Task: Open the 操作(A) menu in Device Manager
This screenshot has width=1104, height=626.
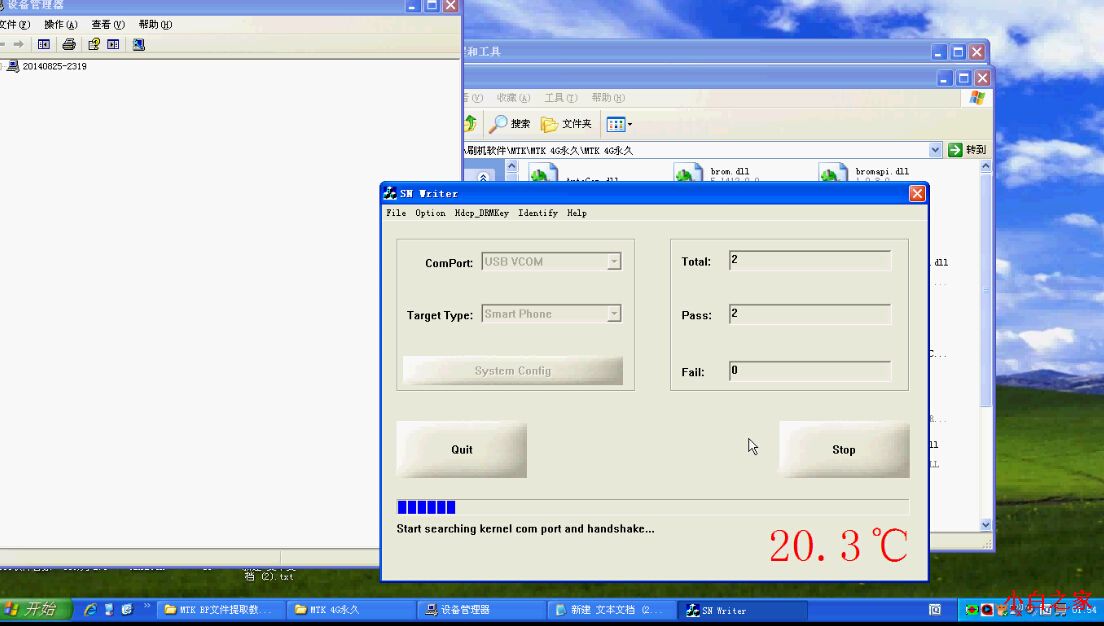Action: (61, 24)
